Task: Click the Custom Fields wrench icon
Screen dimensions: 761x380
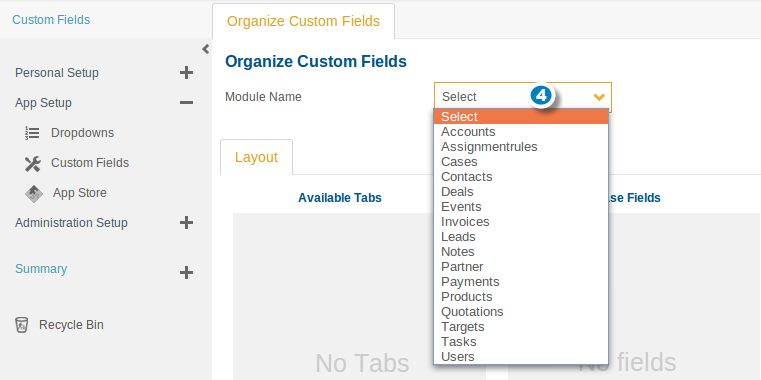Action: [x=33, y=164]
